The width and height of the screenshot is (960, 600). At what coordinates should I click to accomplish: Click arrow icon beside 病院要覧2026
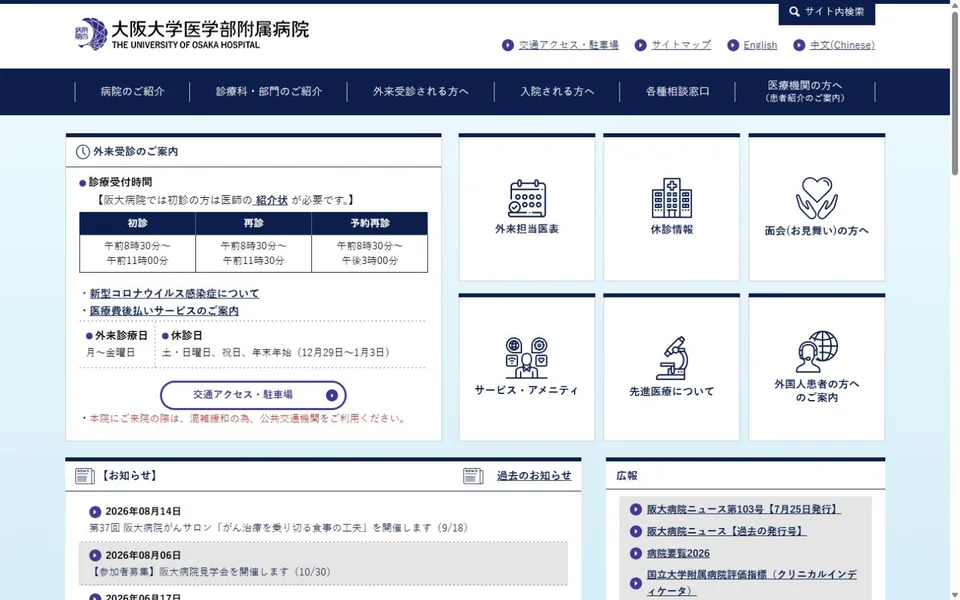636,553
